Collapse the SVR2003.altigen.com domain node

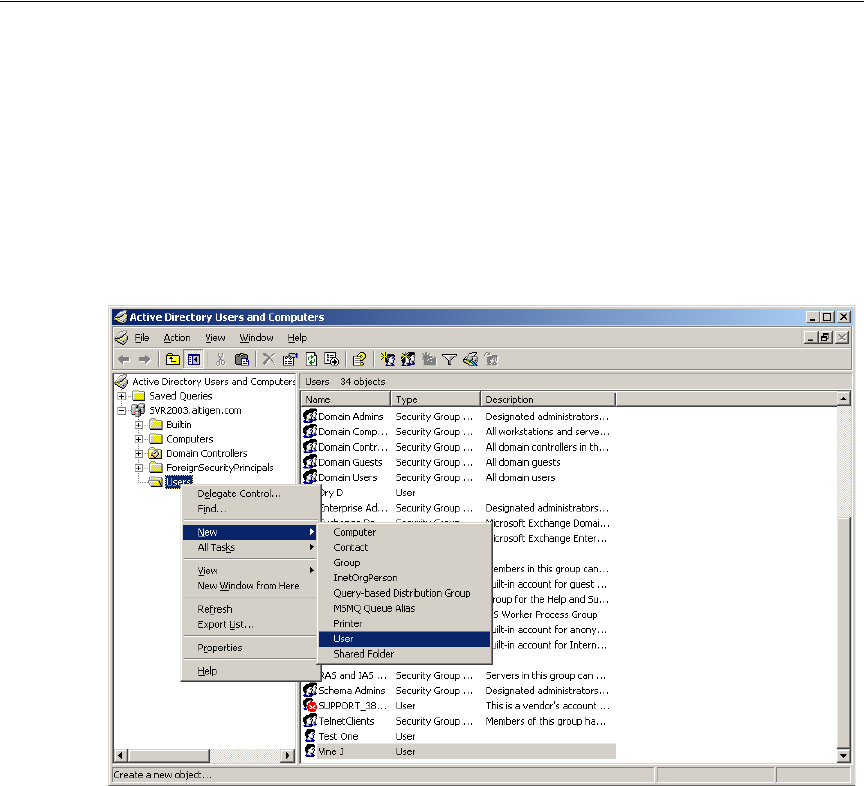(123, 410)
